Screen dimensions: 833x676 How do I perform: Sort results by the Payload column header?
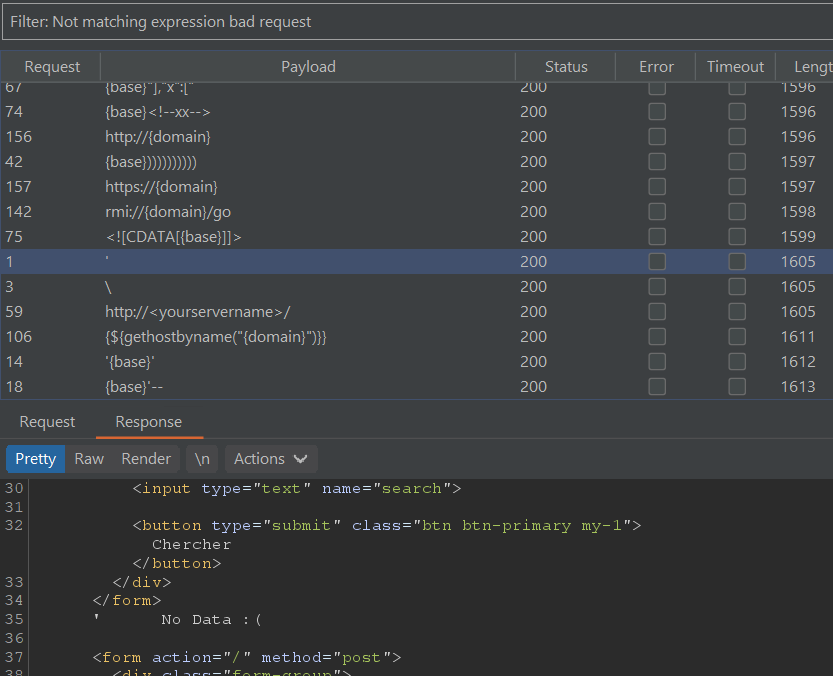click(x=308, y=66)
